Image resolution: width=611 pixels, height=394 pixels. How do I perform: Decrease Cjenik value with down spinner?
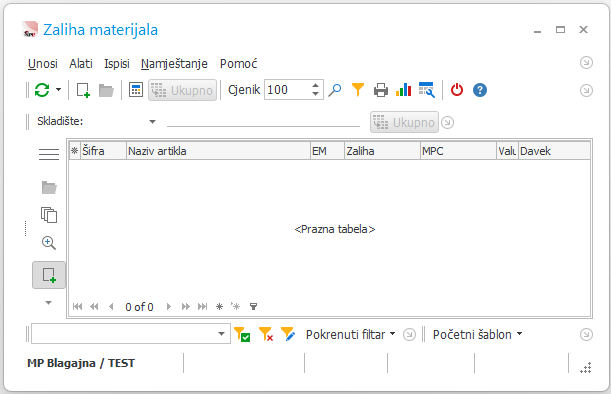316,94
